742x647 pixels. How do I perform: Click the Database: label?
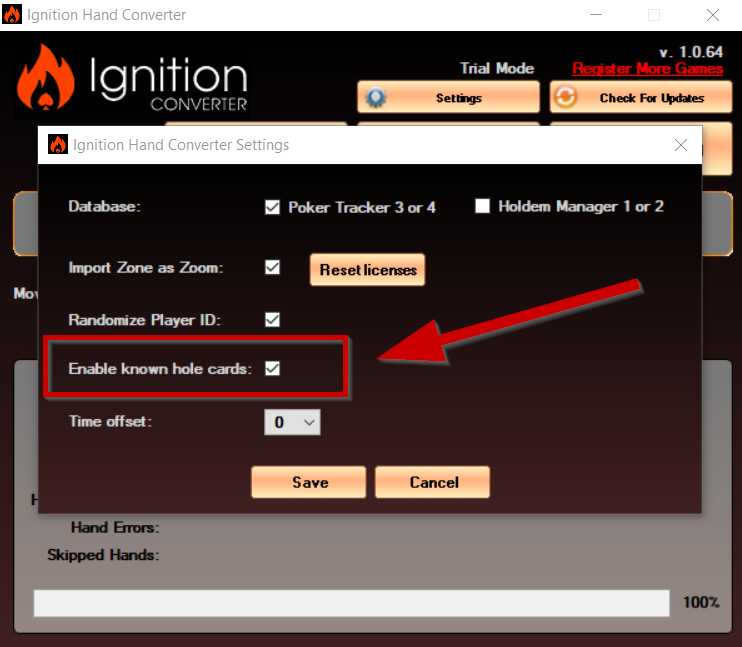(105, 206)
